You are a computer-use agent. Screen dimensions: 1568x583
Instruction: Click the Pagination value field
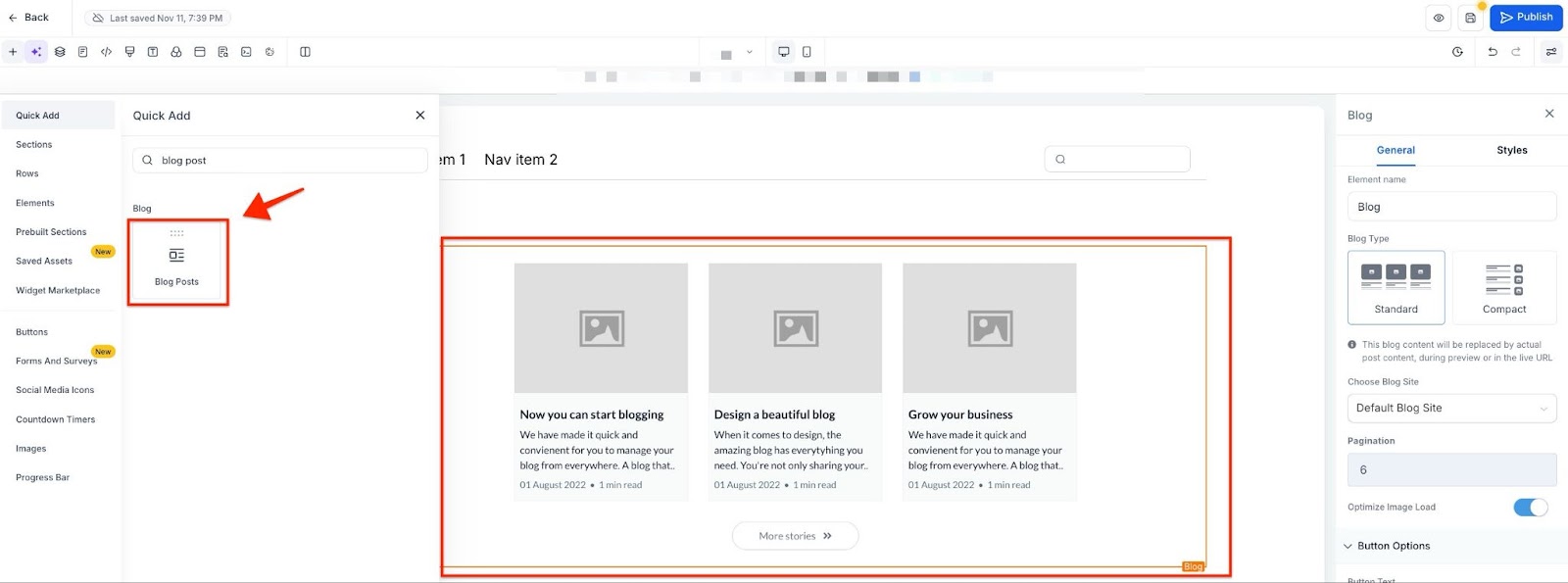(x=1451, y=470)
